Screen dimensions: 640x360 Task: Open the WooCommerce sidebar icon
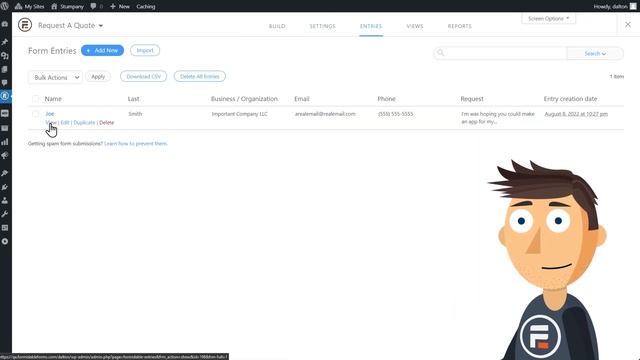(5, 113)
